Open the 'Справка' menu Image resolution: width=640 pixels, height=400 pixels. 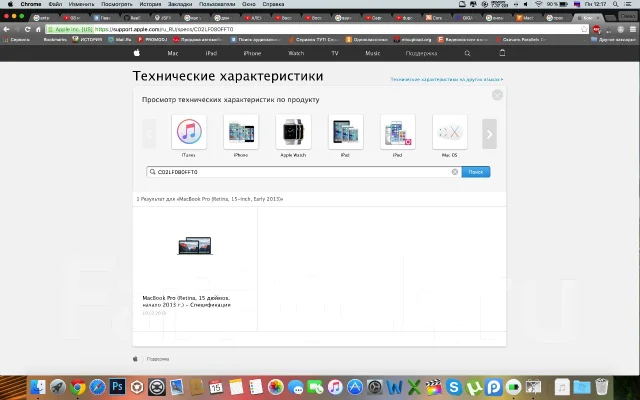coord(273,4)
